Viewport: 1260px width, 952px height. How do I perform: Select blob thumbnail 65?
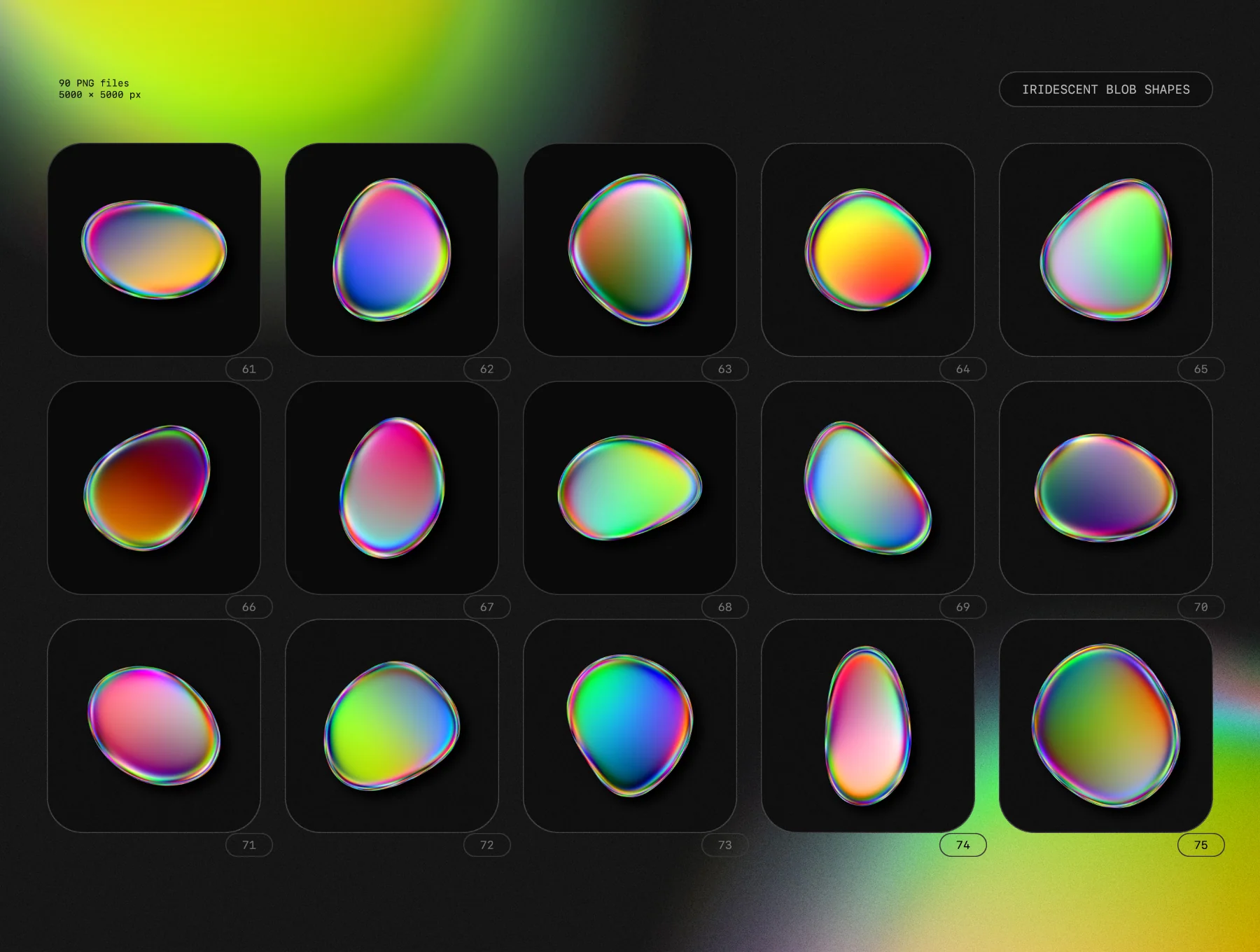tap(1106, 250)
